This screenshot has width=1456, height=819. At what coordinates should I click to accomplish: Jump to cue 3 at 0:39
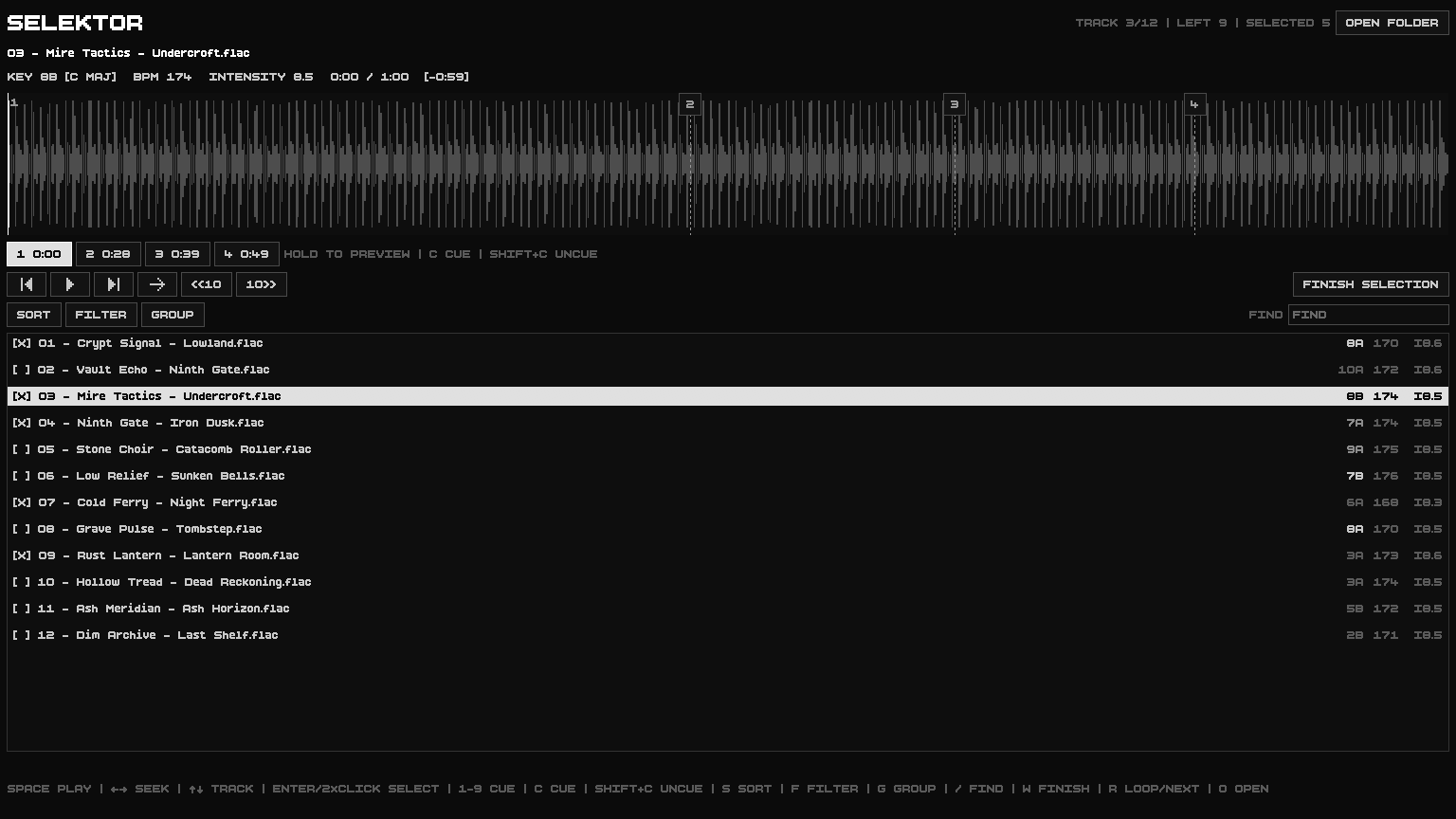177,254
